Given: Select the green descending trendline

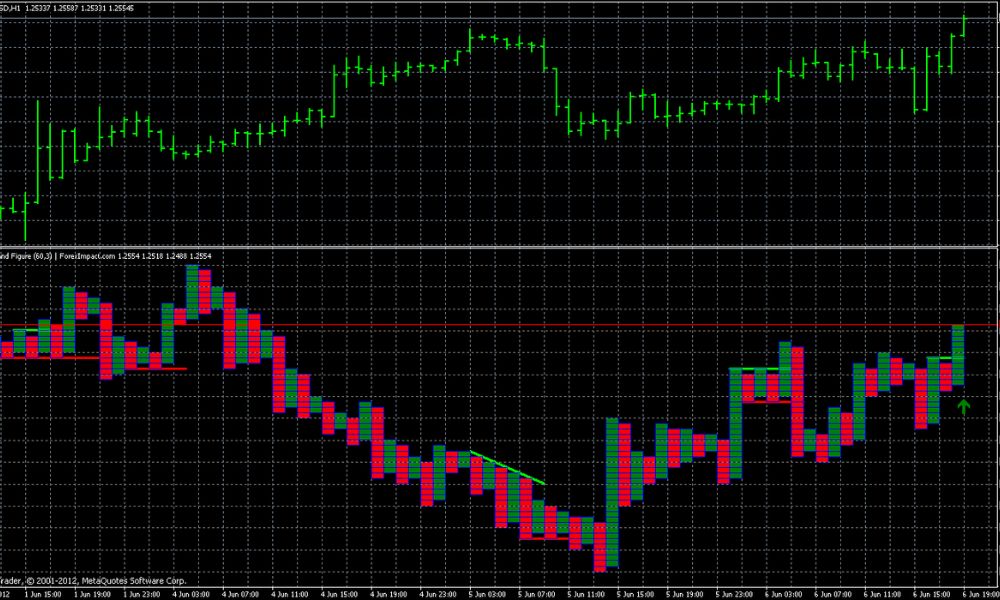Looking at the screenshot, I should point(508,468).
